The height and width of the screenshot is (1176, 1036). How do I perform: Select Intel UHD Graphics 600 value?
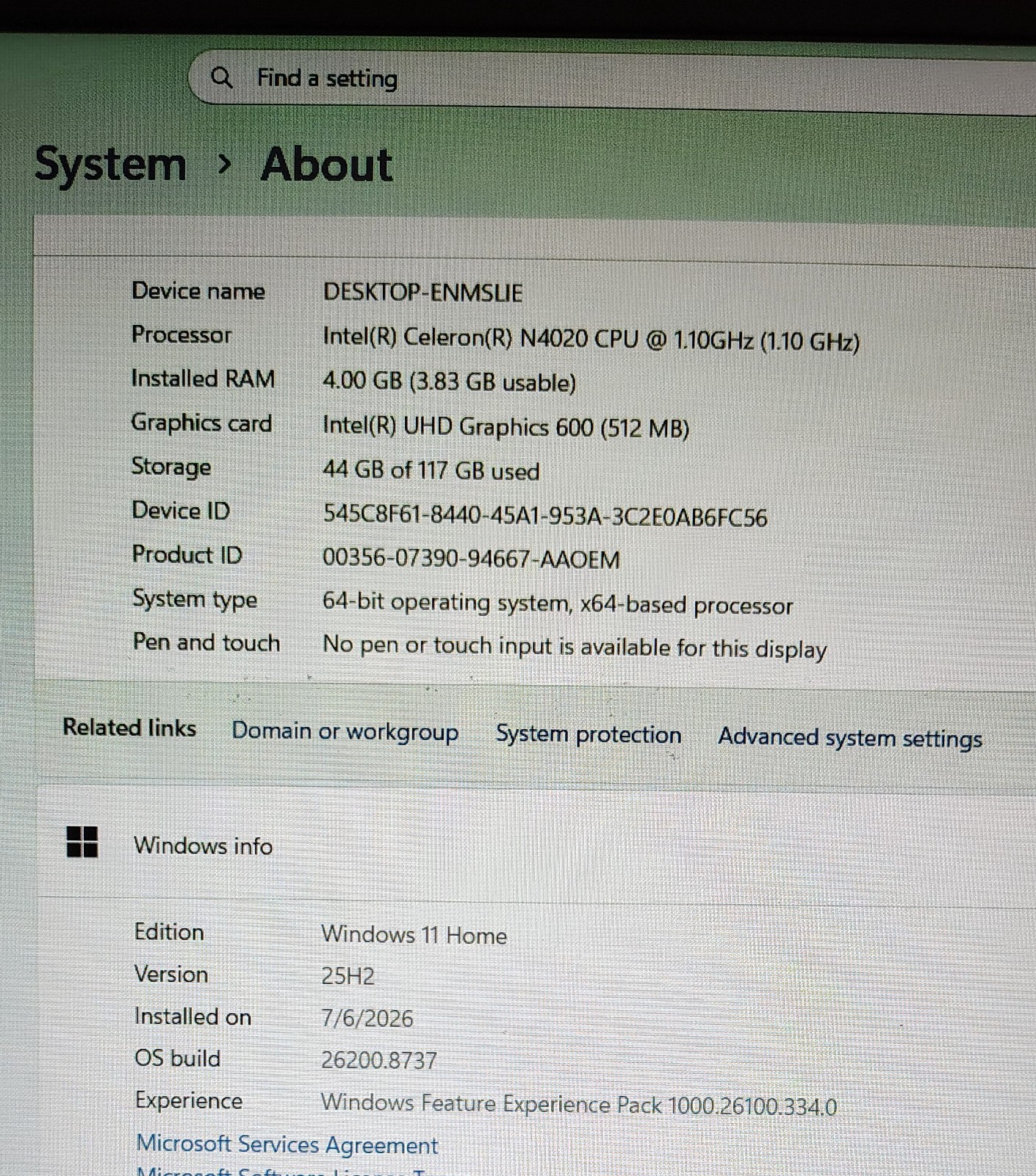pos(506,427)
